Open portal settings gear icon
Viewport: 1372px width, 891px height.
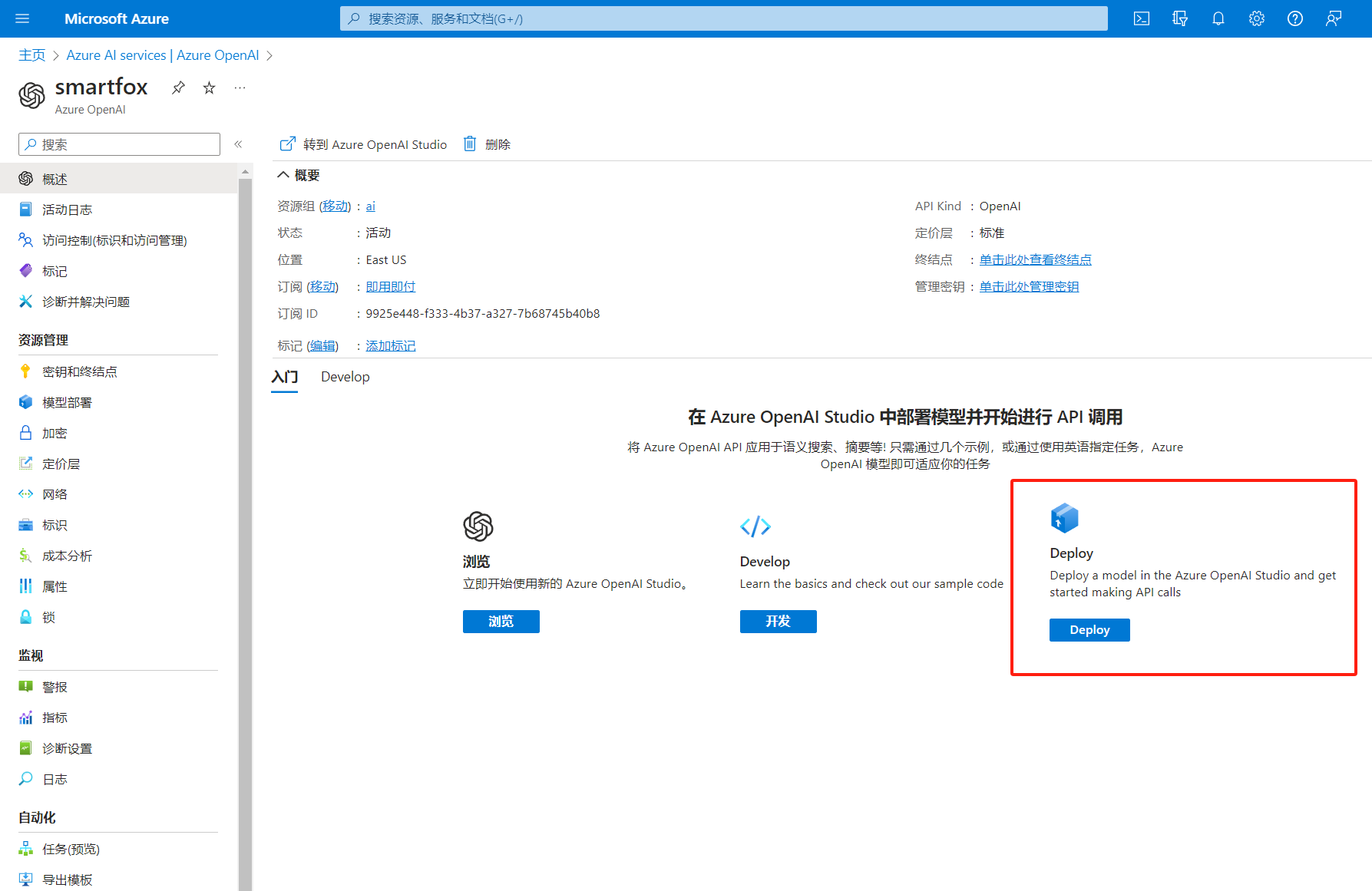[x=1257, y=18]
